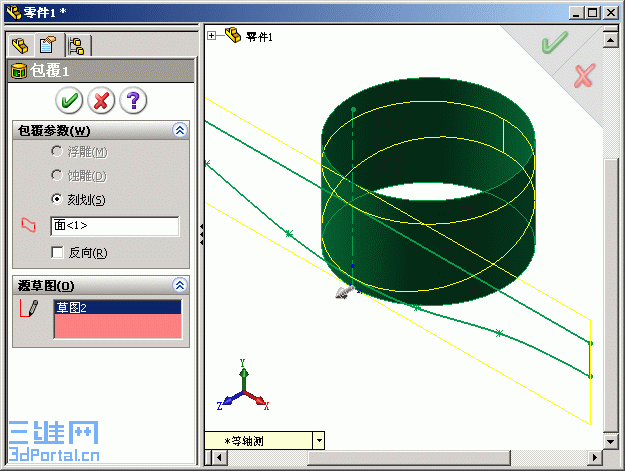
Task: Switch to the ConfigurationManager tab
Action: click(77, 46)
